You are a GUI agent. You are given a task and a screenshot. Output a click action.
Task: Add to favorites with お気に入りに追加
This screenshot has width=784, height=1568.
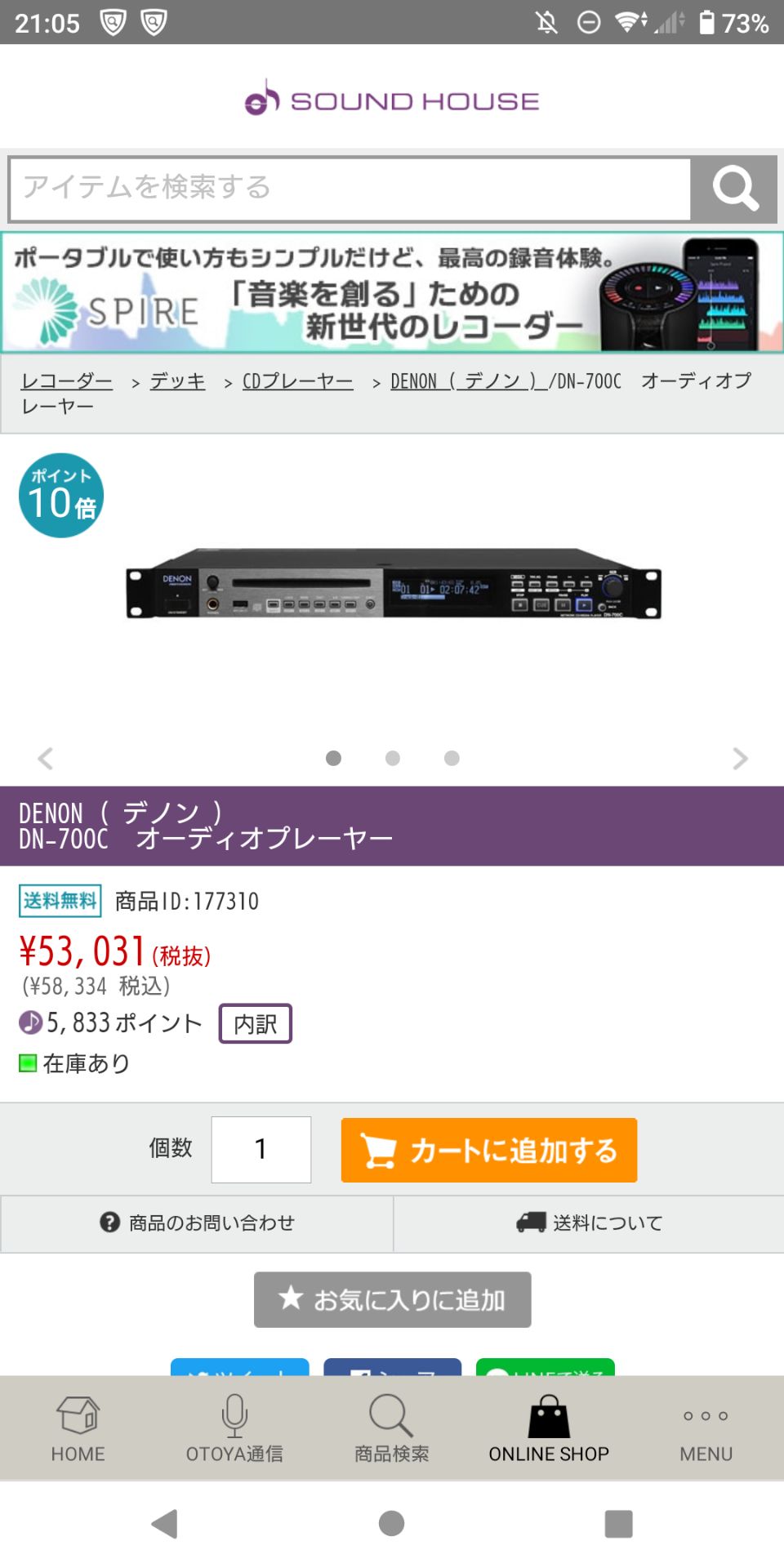tap(393, 1299)
